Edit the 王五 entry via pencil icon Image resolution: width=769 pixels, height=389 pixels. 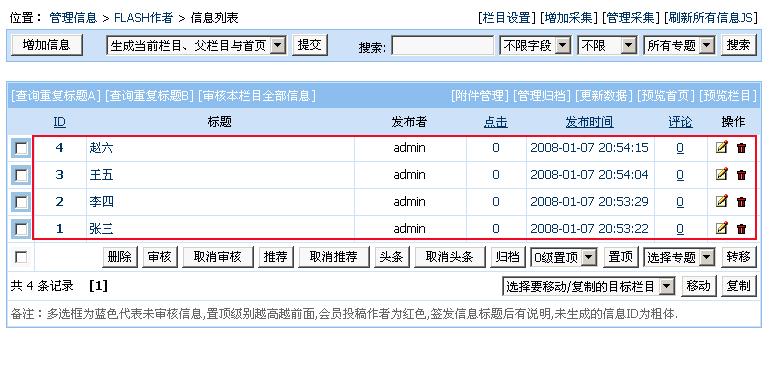point(721,174)
